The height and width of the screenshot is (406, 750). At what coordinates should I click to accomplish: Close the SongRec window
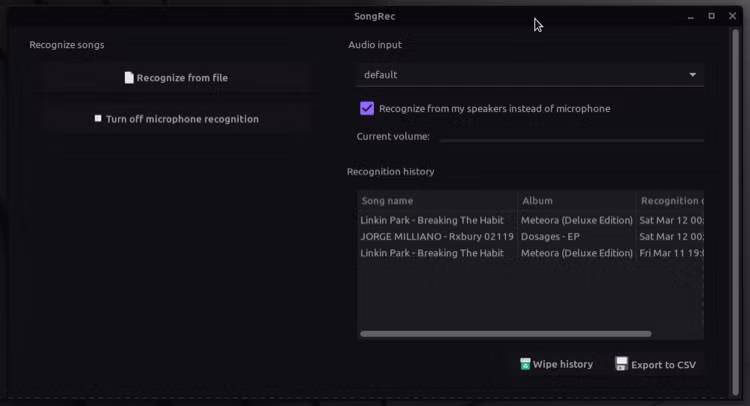coord(732,16)
